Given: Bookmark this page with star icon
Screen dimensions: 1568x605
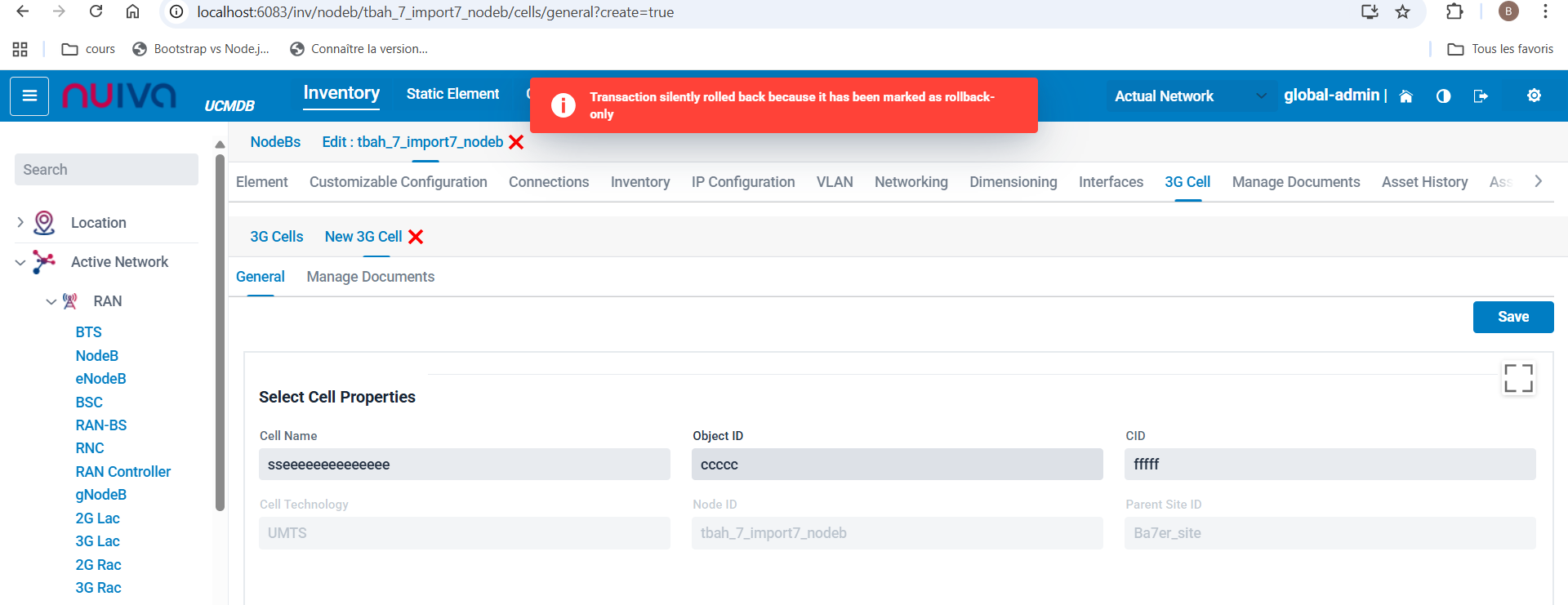Looking at the screenshot, I should point(1402,12).
